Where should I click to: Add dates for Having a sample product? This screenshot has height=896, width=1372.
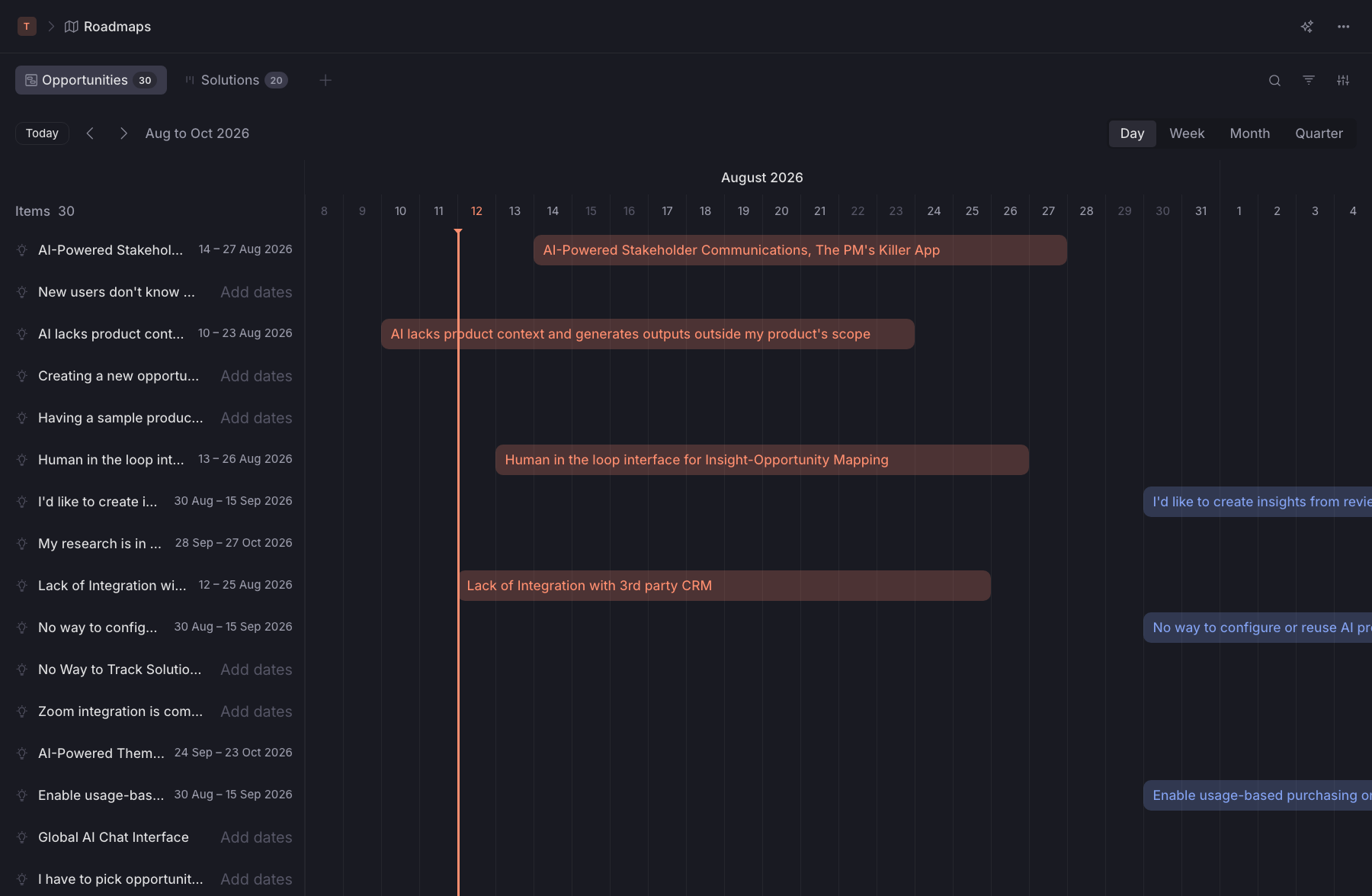point(256,418)
